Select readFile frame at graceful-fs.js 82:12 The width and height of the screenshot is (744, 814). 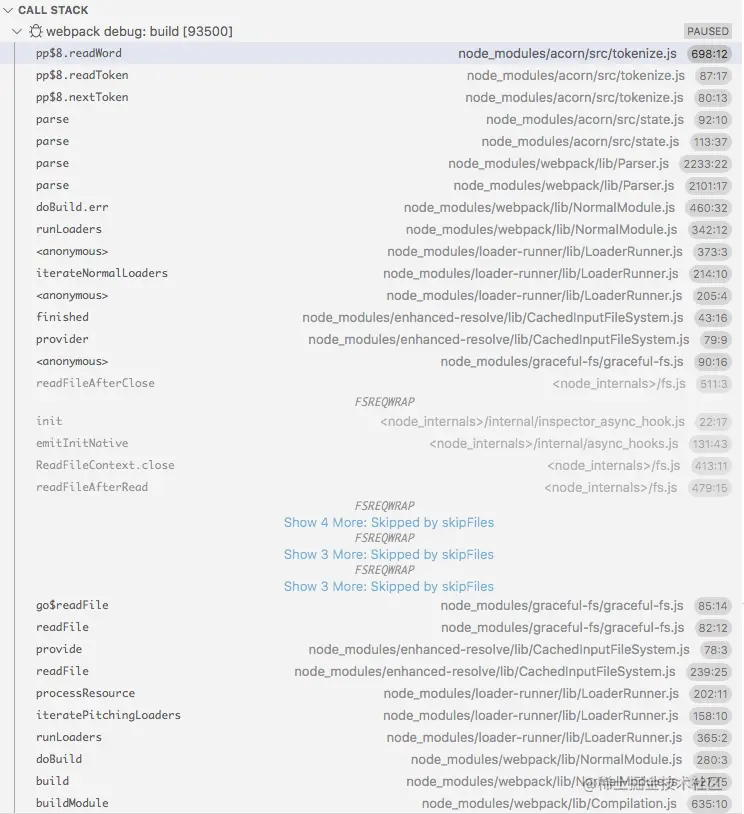coord(372,627)
